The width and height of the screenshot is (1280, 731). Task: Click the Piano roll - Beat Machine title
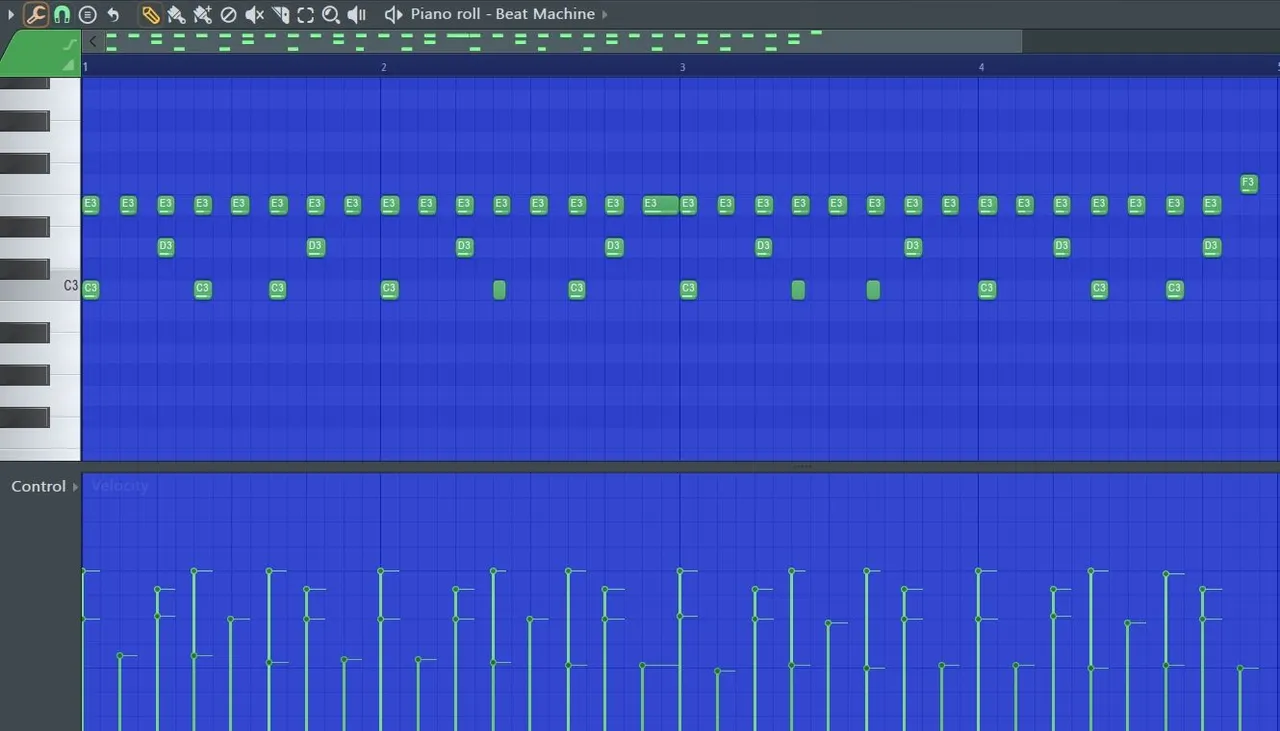click(x=503, y=14)
